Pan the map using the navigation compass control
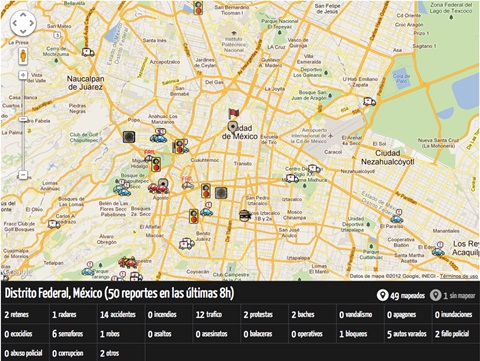 pyautogui.click(x=23, y=23)
